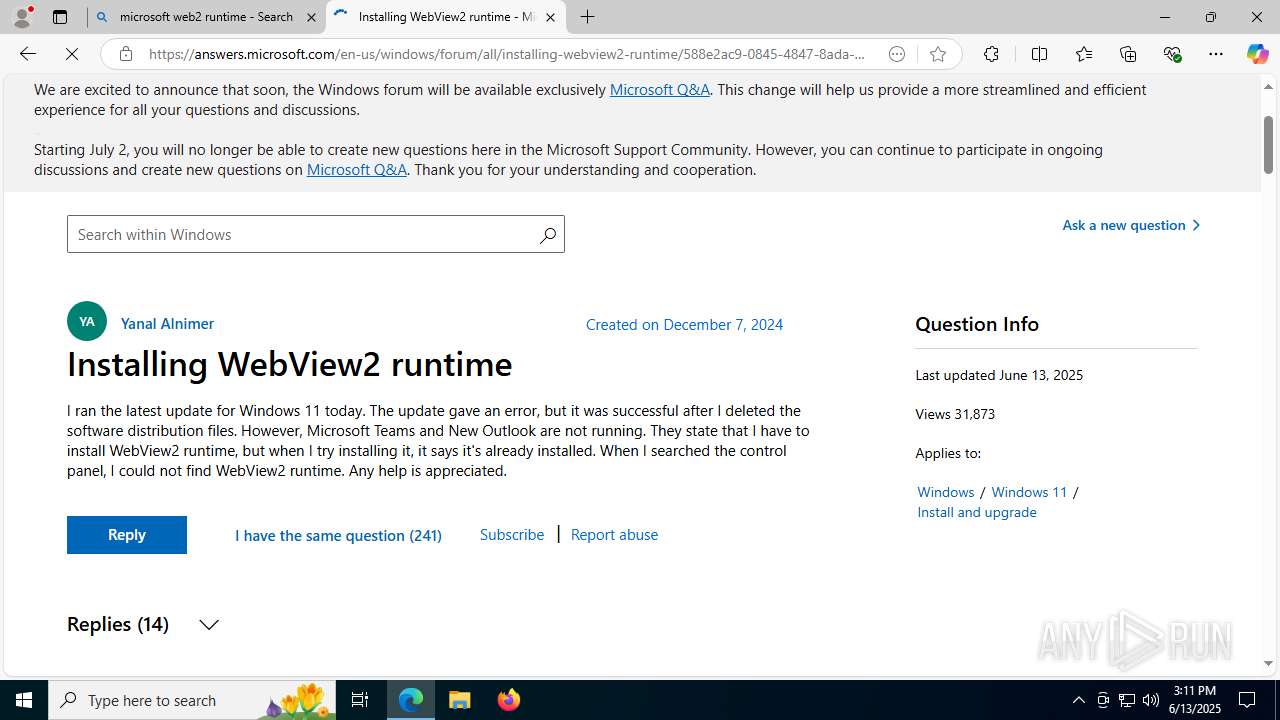1280x720 pixels.
Task: Open Browser essentials icon
Action: (1172, 54)
